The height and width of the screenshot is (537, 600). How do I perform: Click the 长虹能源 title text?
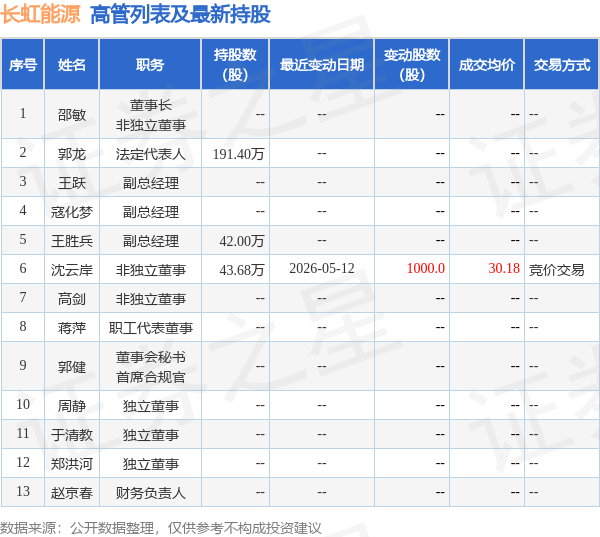point(41,15)
